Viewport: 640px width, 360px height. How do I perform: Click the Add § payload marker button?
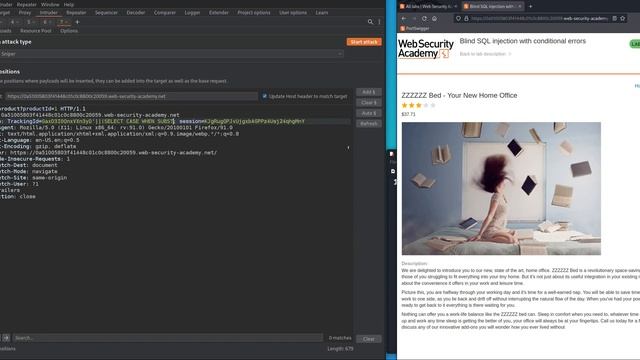[369, 92]
